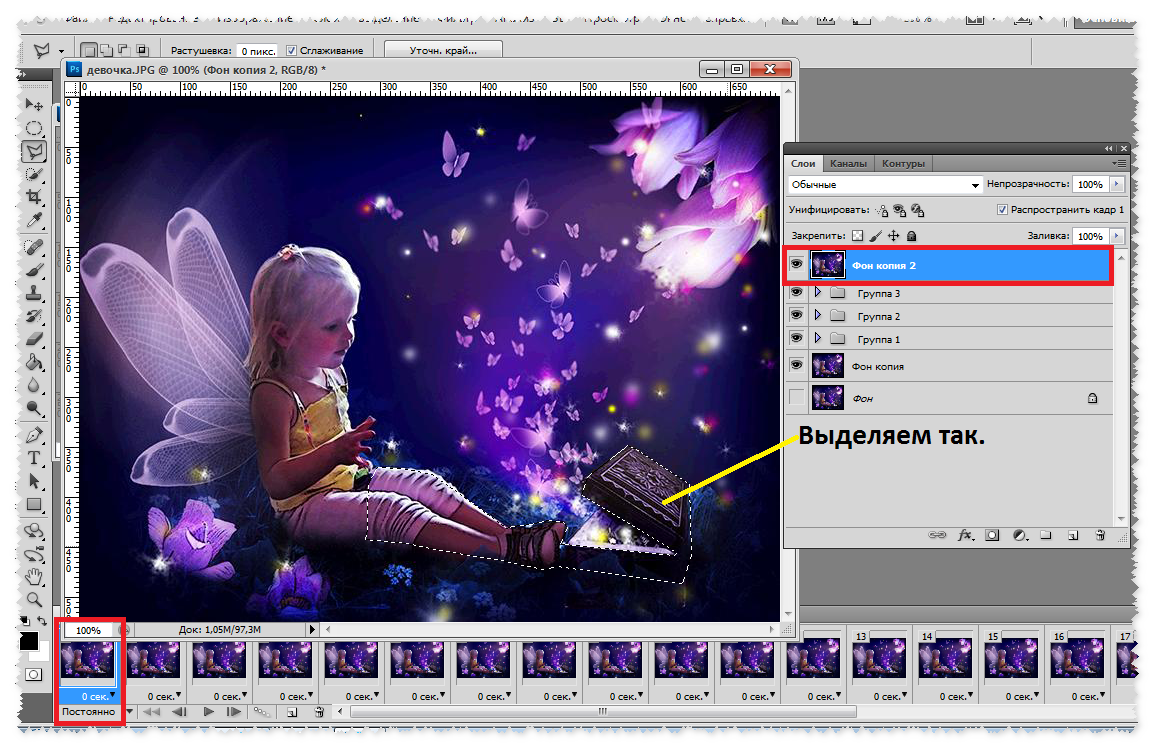The image size is (1155, 749).
Task: Toggle the Сглаживание checkbox
Action: pos(292,51)
